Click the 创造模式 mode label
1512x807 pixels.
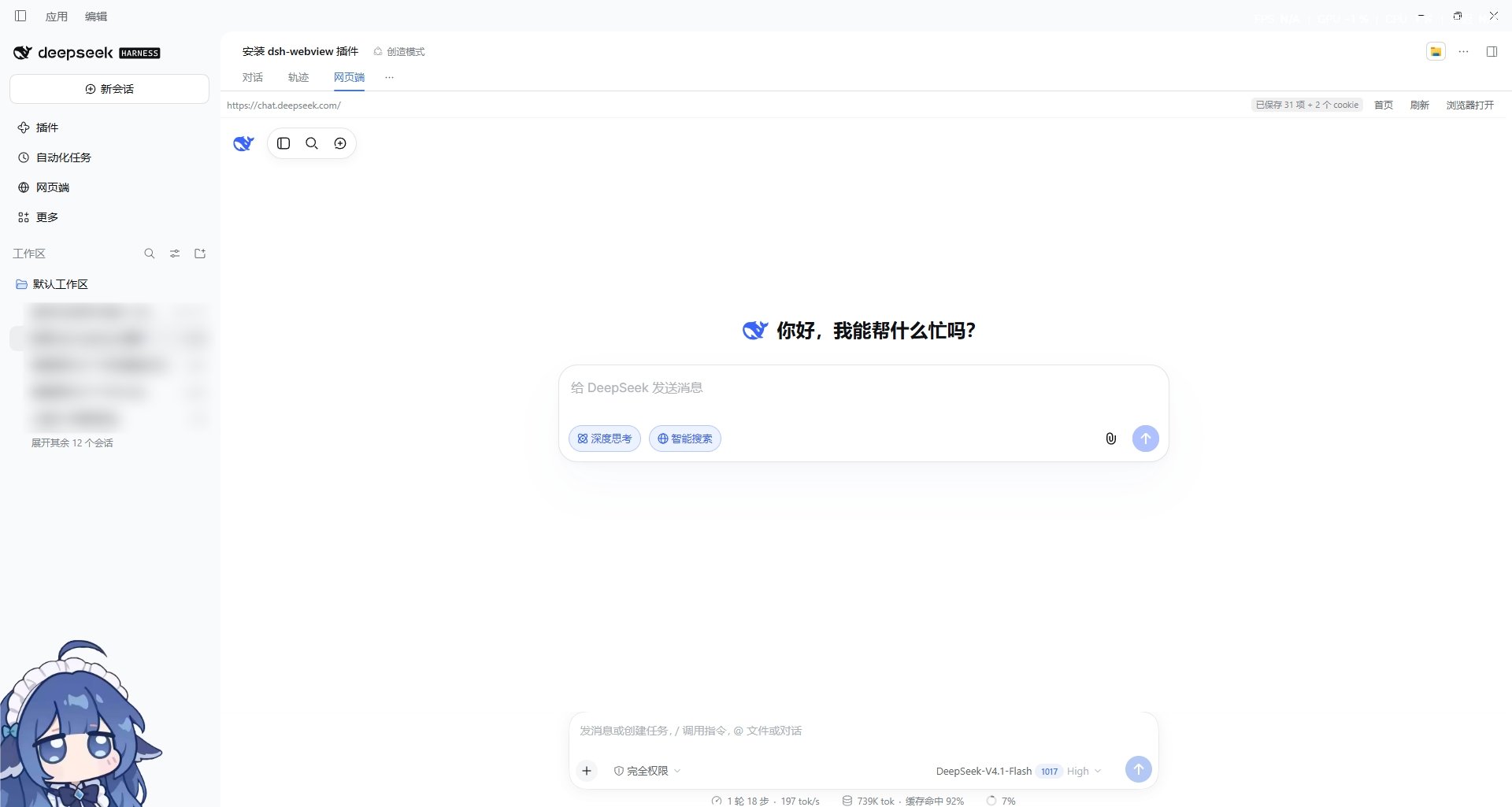click(x=399, y=52)
